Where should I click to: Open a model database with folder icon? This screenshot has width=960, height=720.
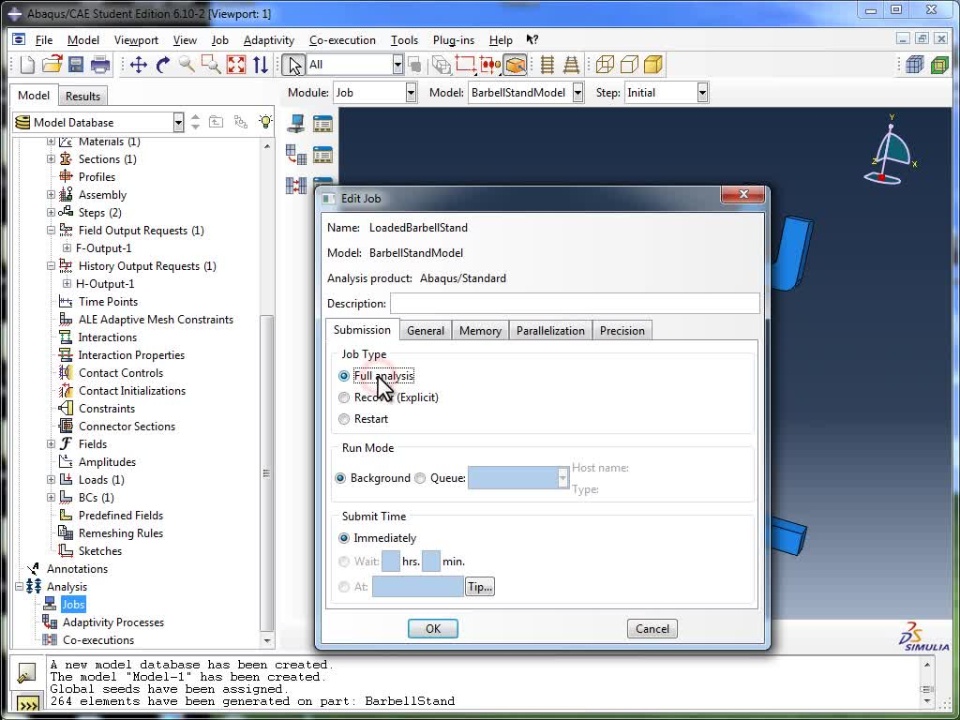pyautogui.click(x=52, y=64)
